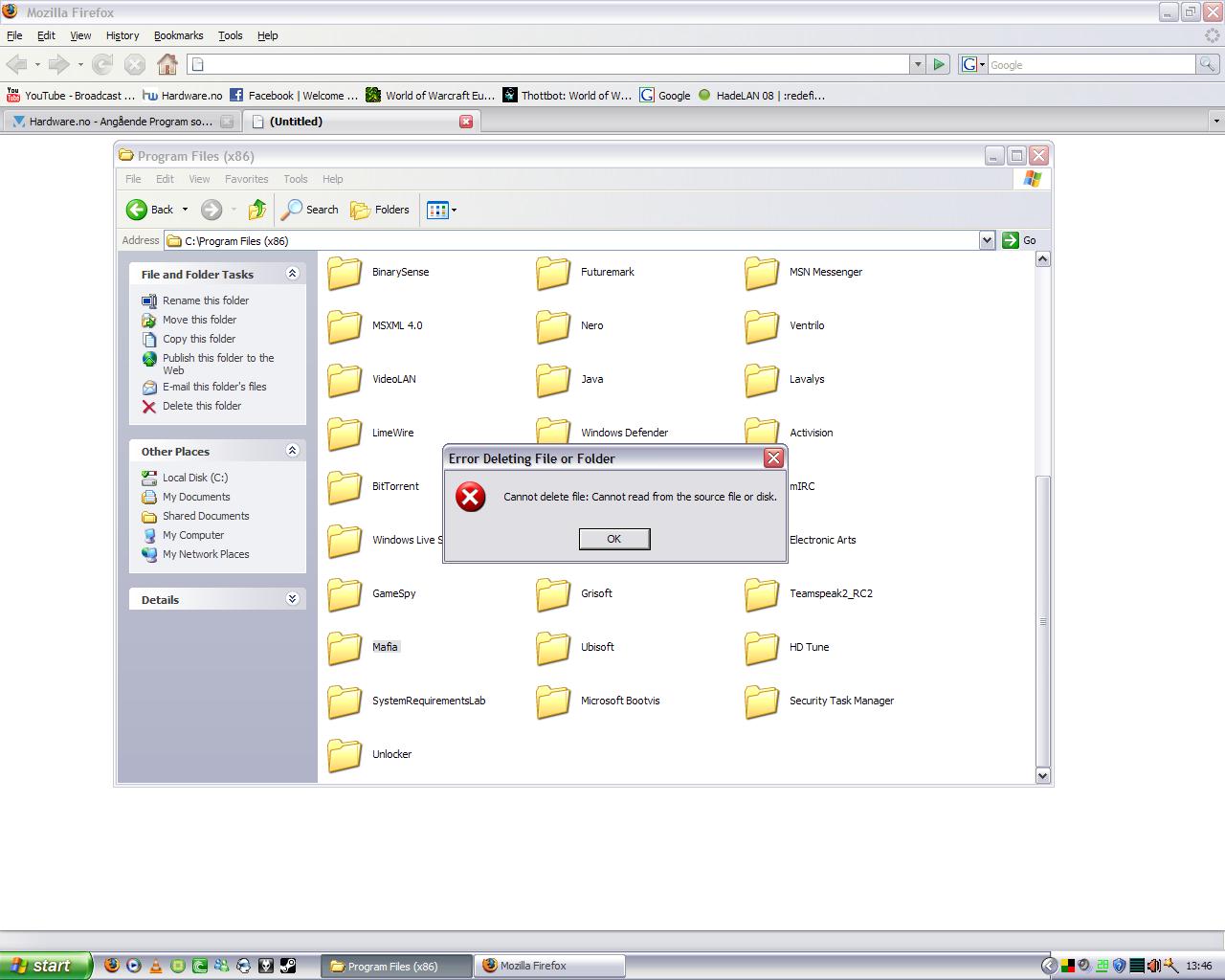The image size is (1225, 980).
Task: Open Explorer Back button history dropdown arrow
Action: click(x=185, y=210)
